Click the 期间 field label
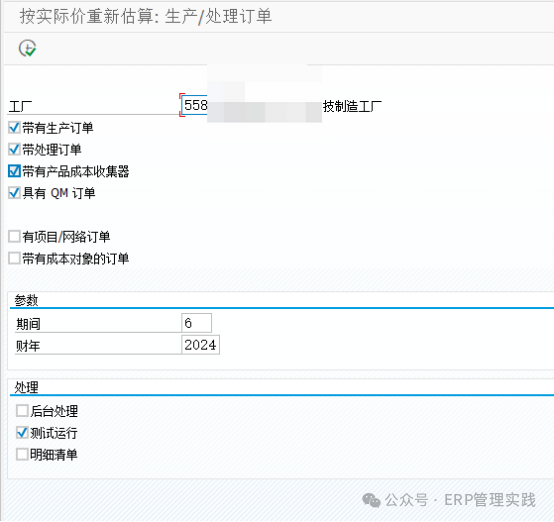554x522 pixels. tap(28, 324)
